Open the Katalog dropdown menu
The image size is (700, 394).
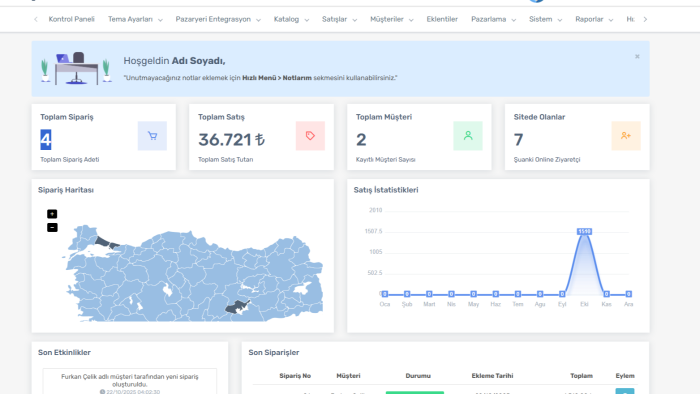(291, 19)
